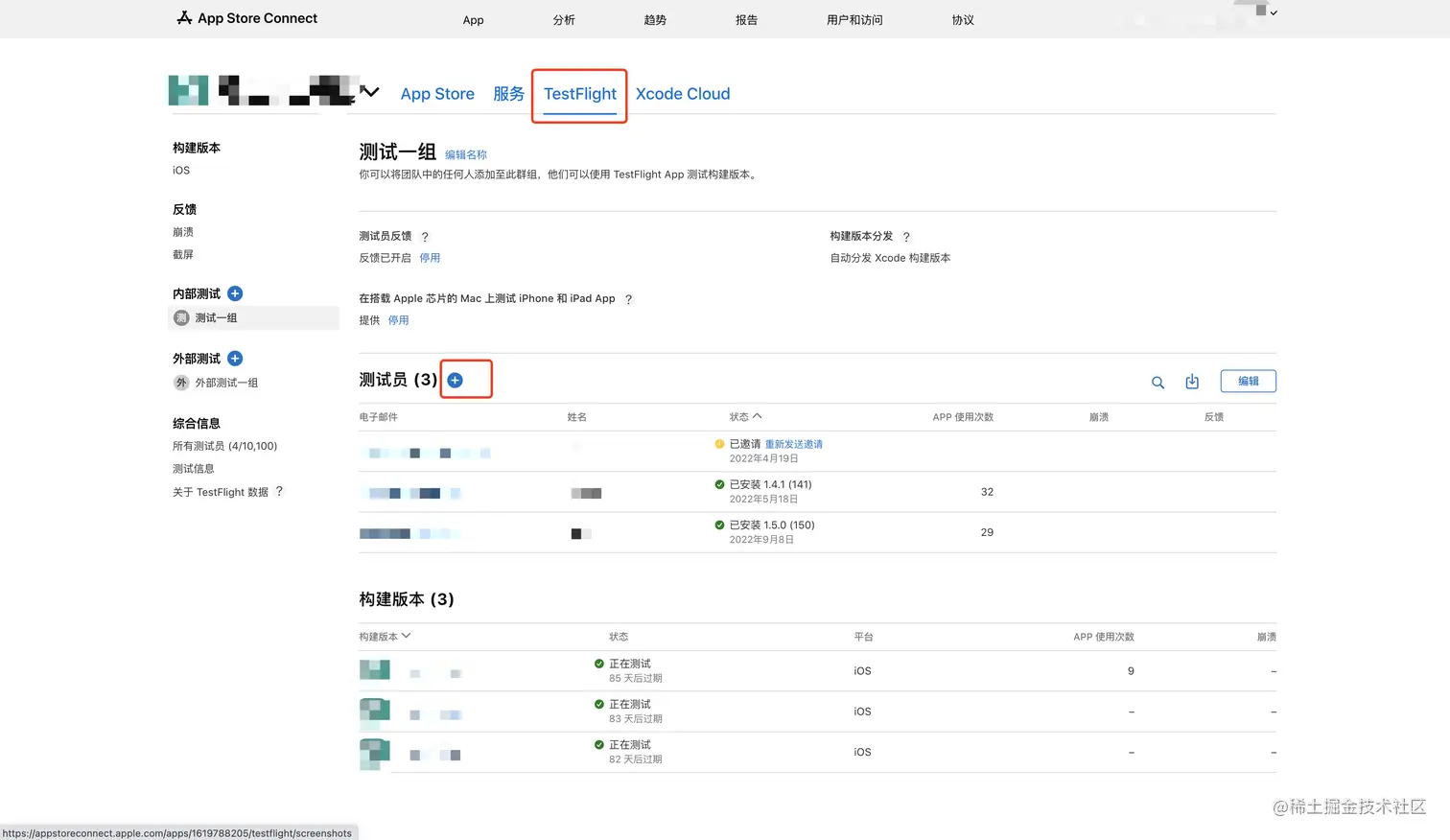Open help for Mac 上测试 iPhone 和 iPad App

coord(628,299)
